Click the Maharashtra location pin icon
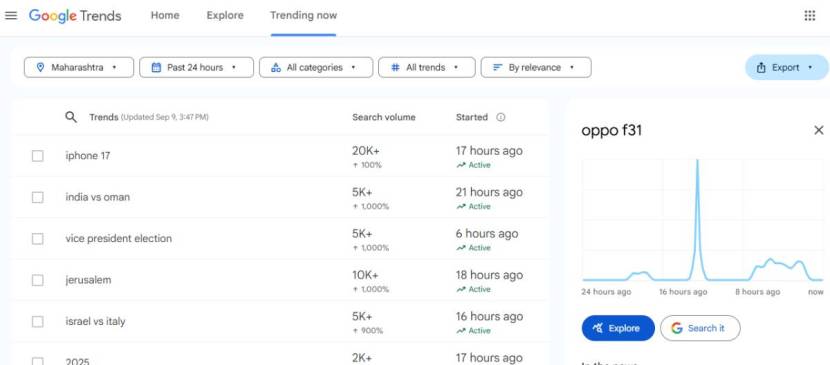Screen dimensions: 830x365 40,67
